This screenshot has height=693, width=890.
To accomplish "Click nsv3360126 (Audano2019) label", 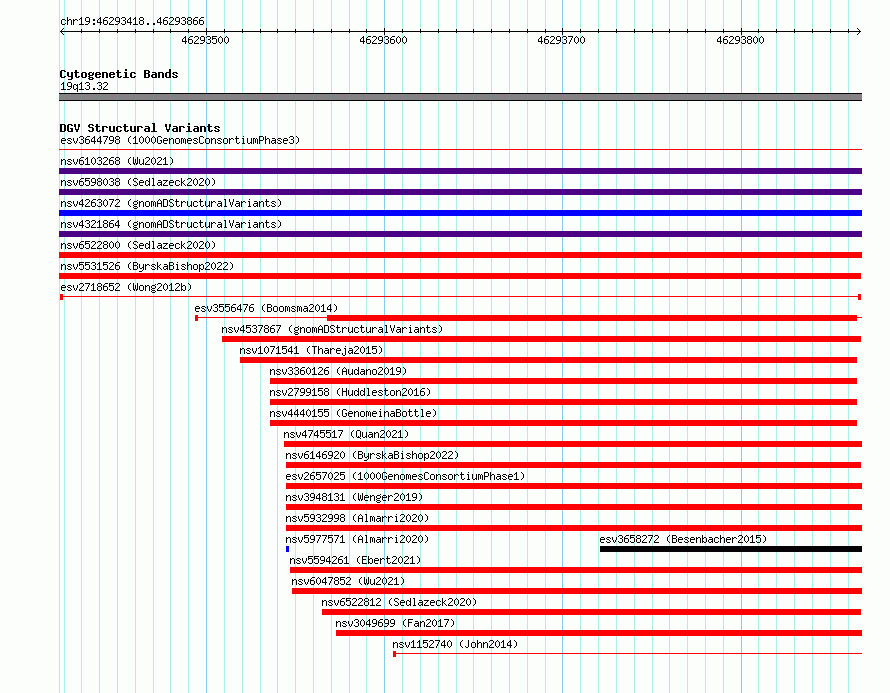I will [x=338, y=371].
